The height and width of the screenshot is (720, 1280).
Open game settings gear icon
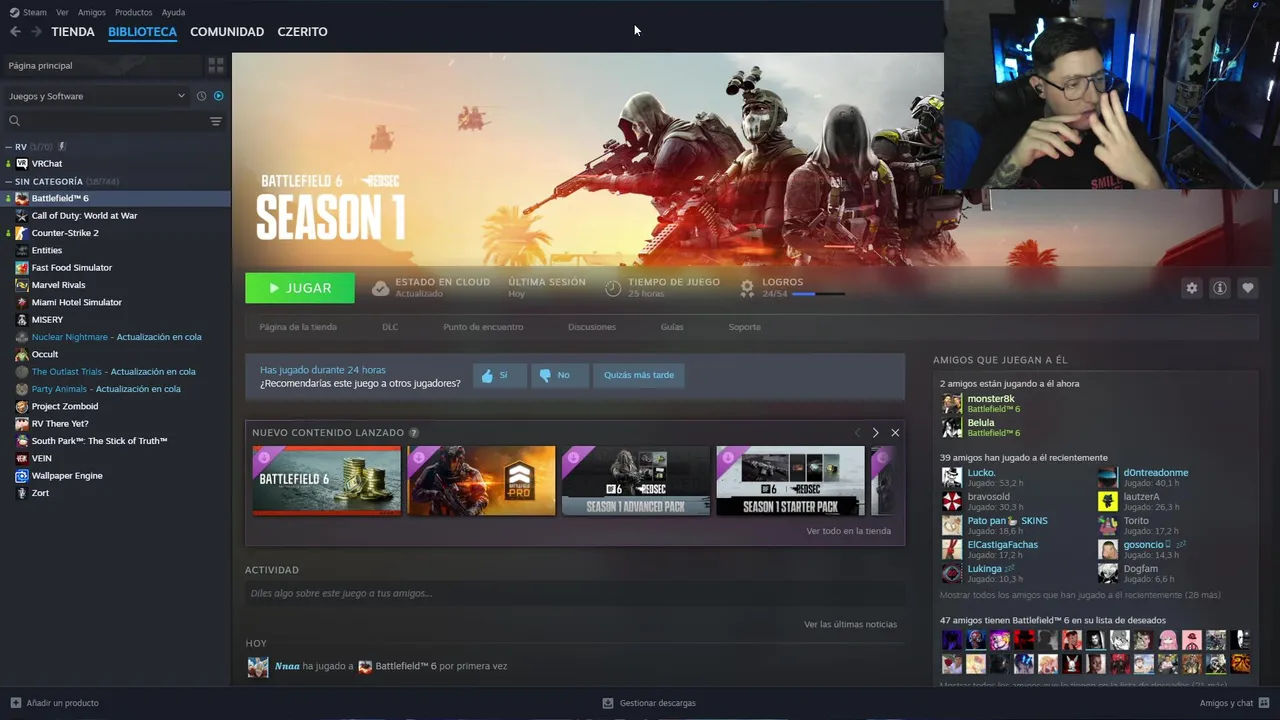[1191, 288]
